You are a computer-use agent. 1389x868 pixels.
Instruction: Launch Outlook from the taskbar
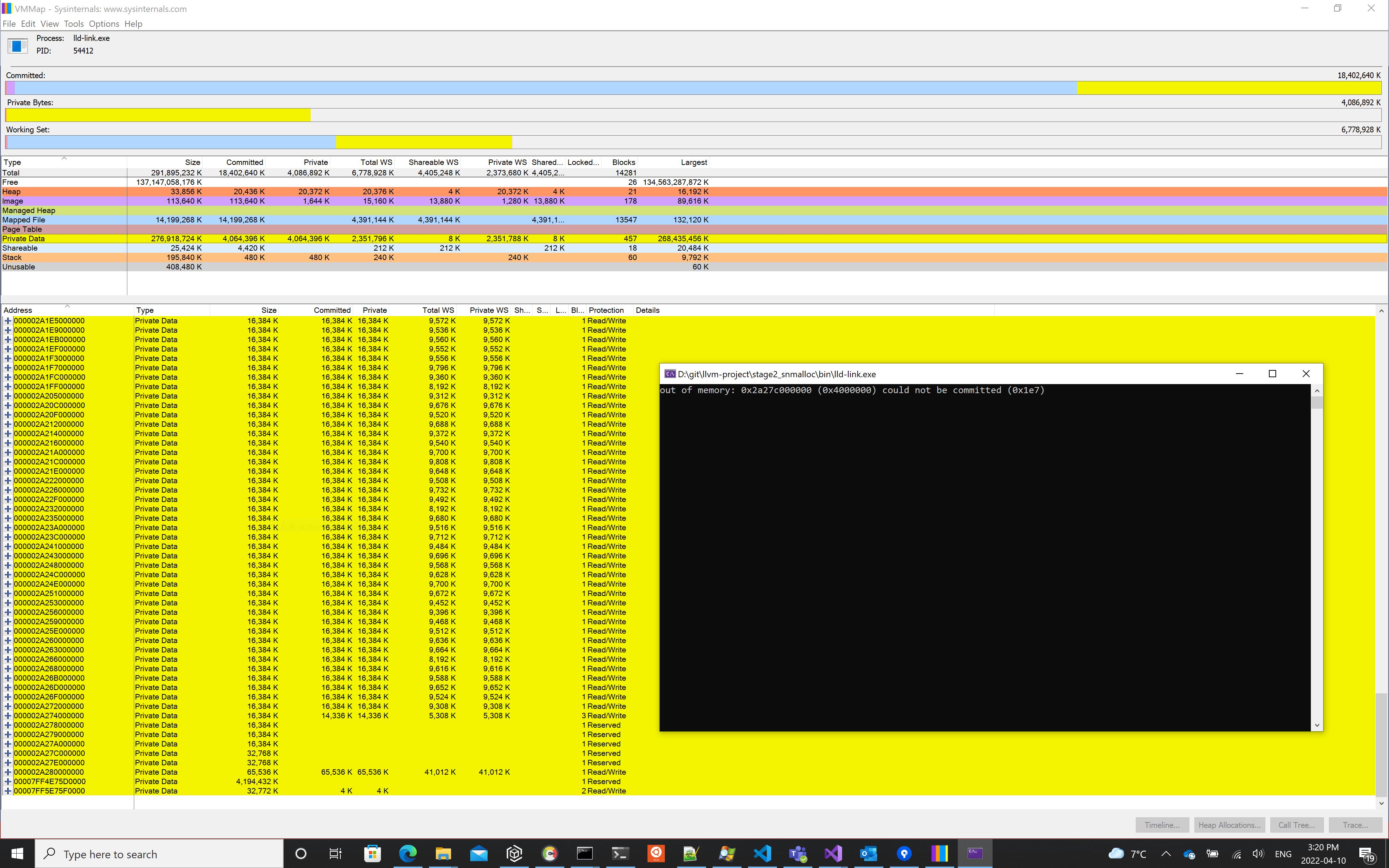coord(868,854)
